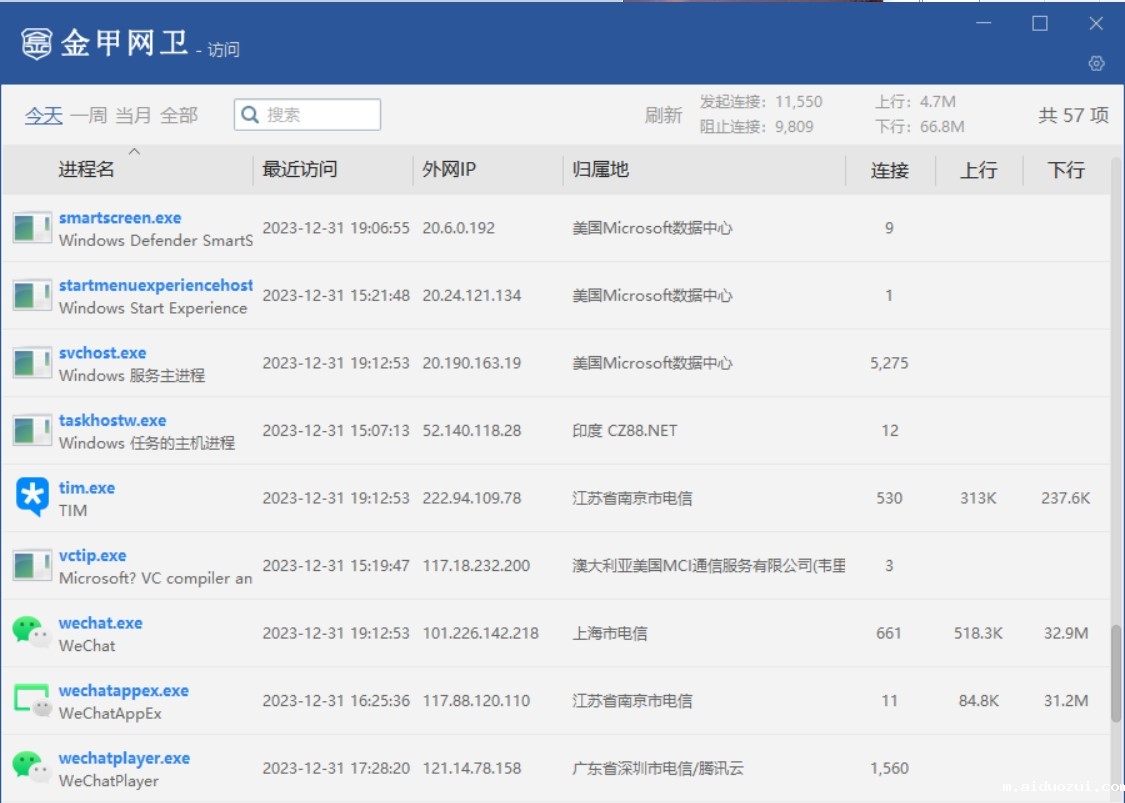Show 全部 records tab
The image size is (1125, 803).
[179, 116]
